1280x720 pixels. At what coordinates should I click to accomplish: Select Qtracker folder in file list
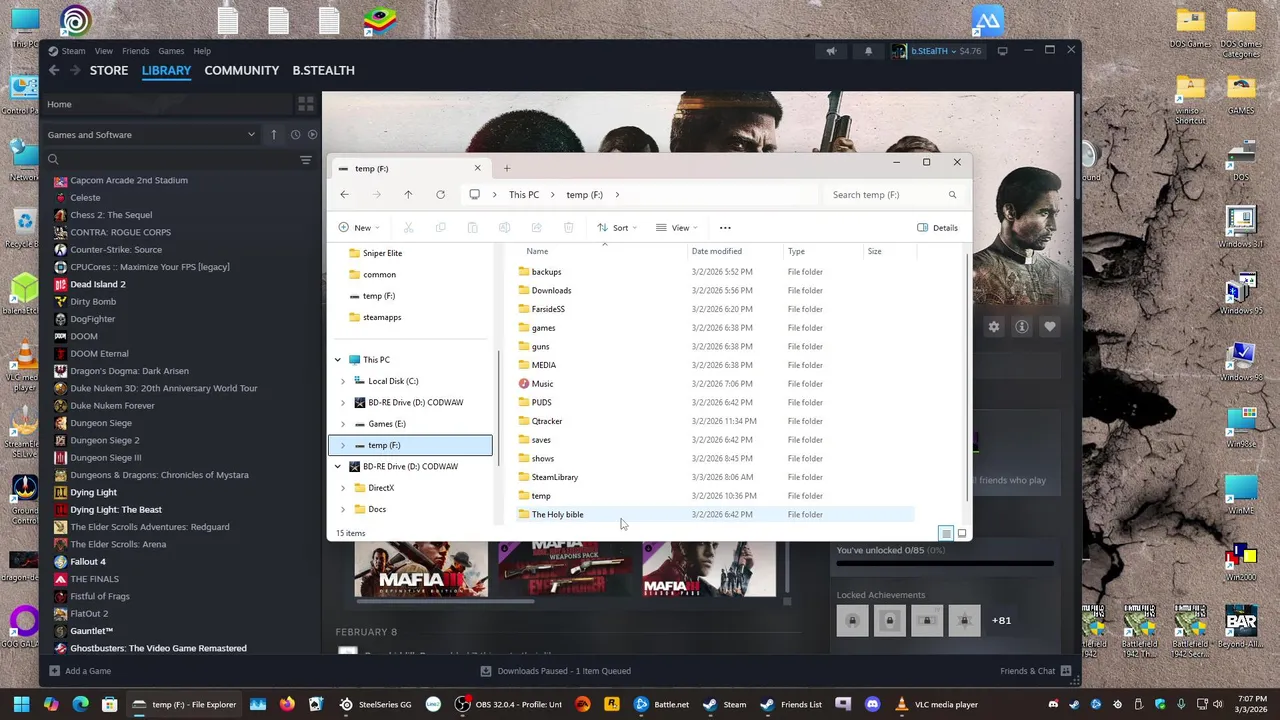715,421
